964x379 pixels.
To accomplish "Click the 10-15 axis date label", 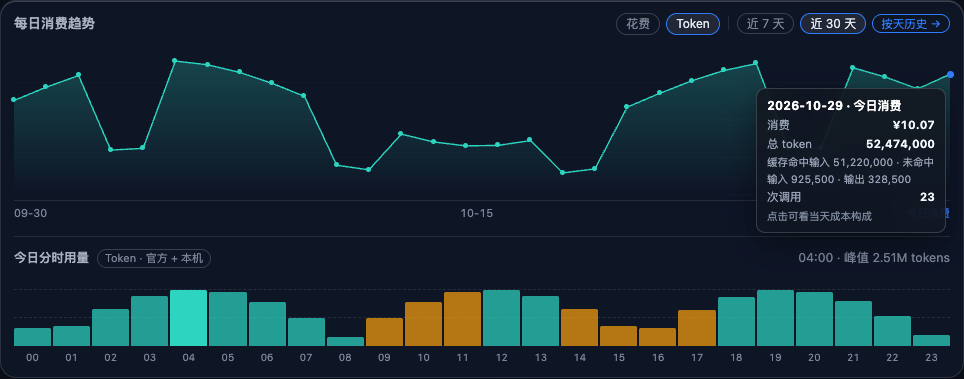I will (476, 213).
